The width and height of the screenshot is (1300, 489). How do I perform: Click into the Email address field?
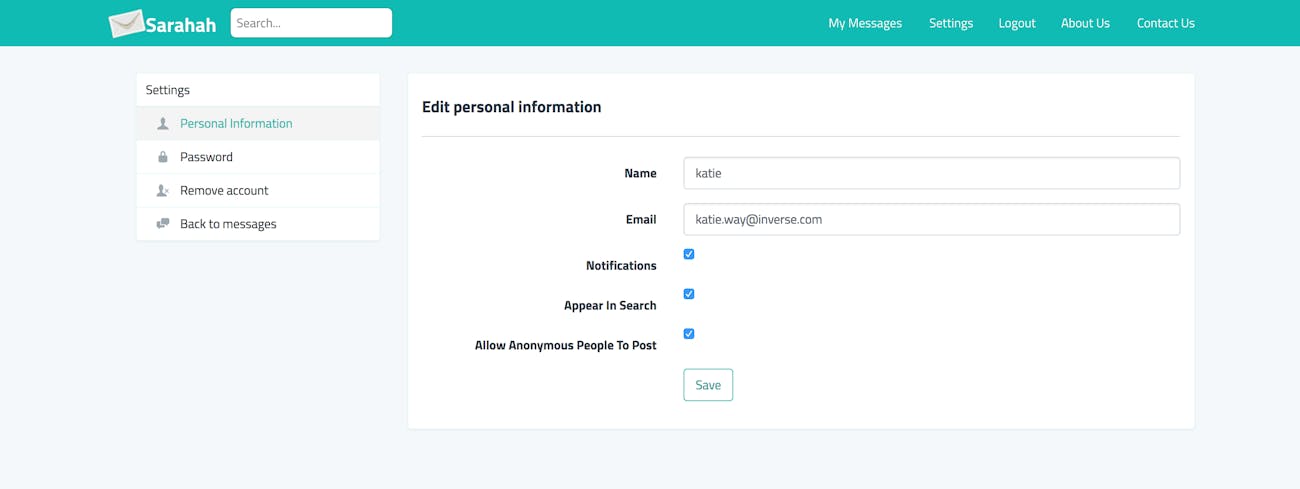932,219
